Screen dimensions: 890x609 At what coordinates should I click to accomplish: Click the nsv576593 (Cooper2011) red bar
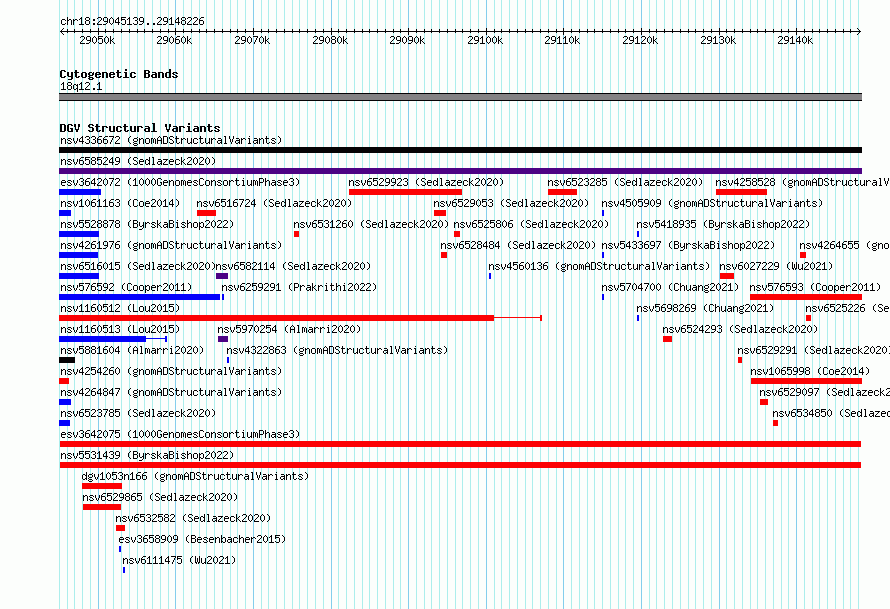(806, 297)
